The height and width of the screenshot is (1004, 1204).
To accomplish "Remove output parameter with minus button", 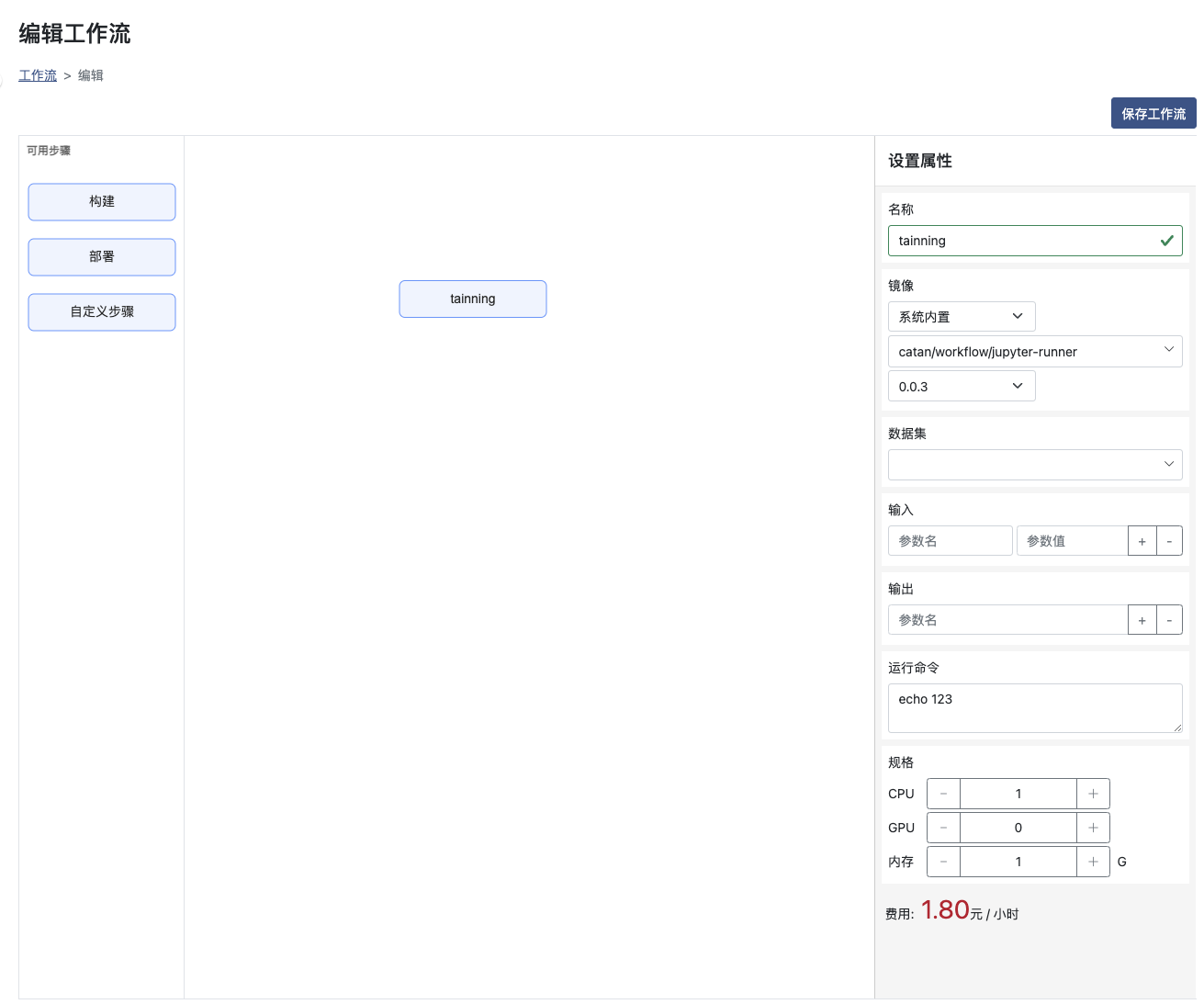I will point(1169,620).
